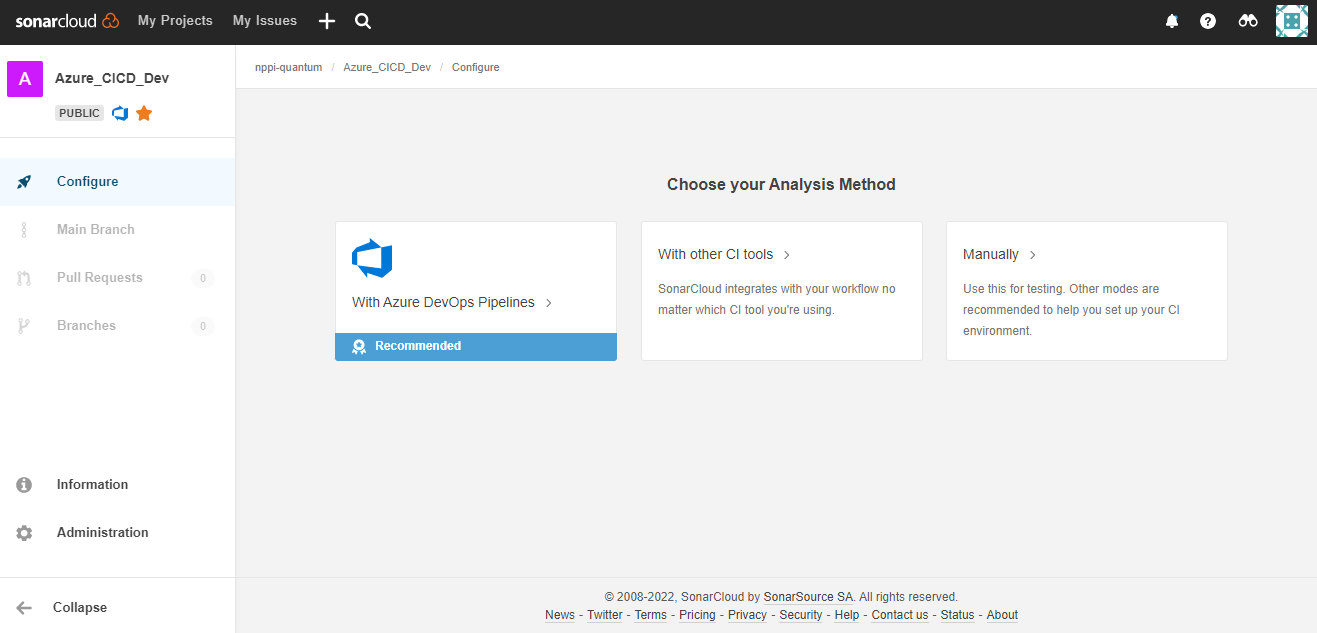
Task: Open Information in the sidebar
Action: (117, 485)
